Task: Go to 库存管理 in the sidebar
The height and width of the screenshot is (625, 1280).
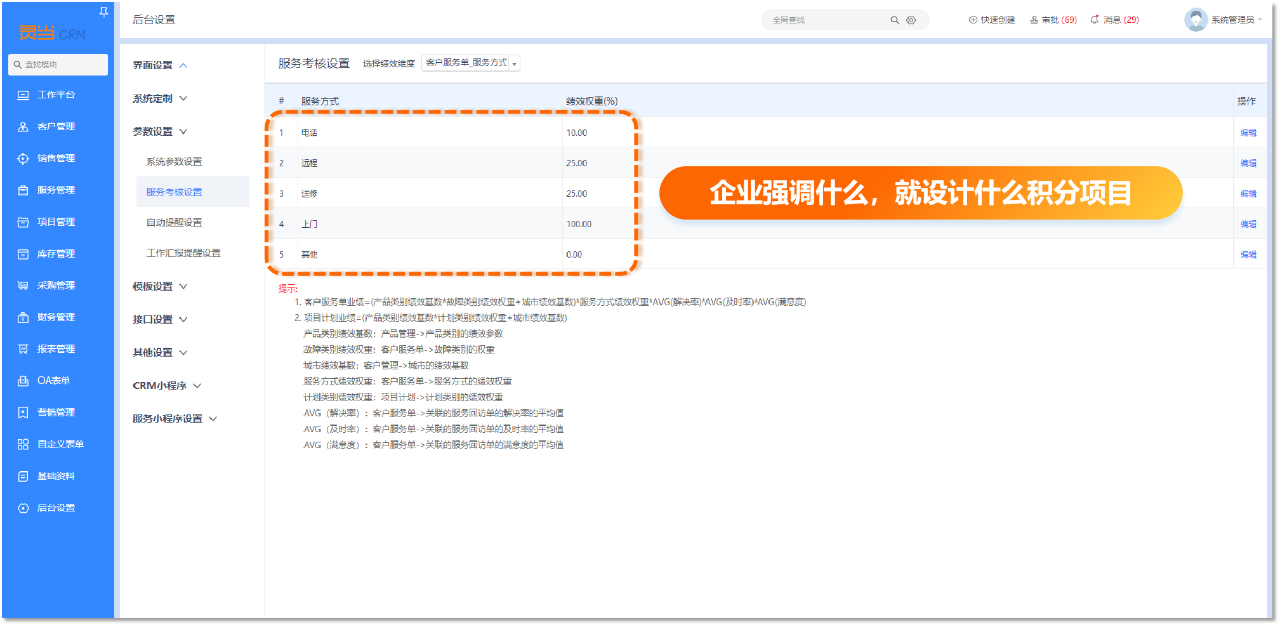Action: [56, 254]
